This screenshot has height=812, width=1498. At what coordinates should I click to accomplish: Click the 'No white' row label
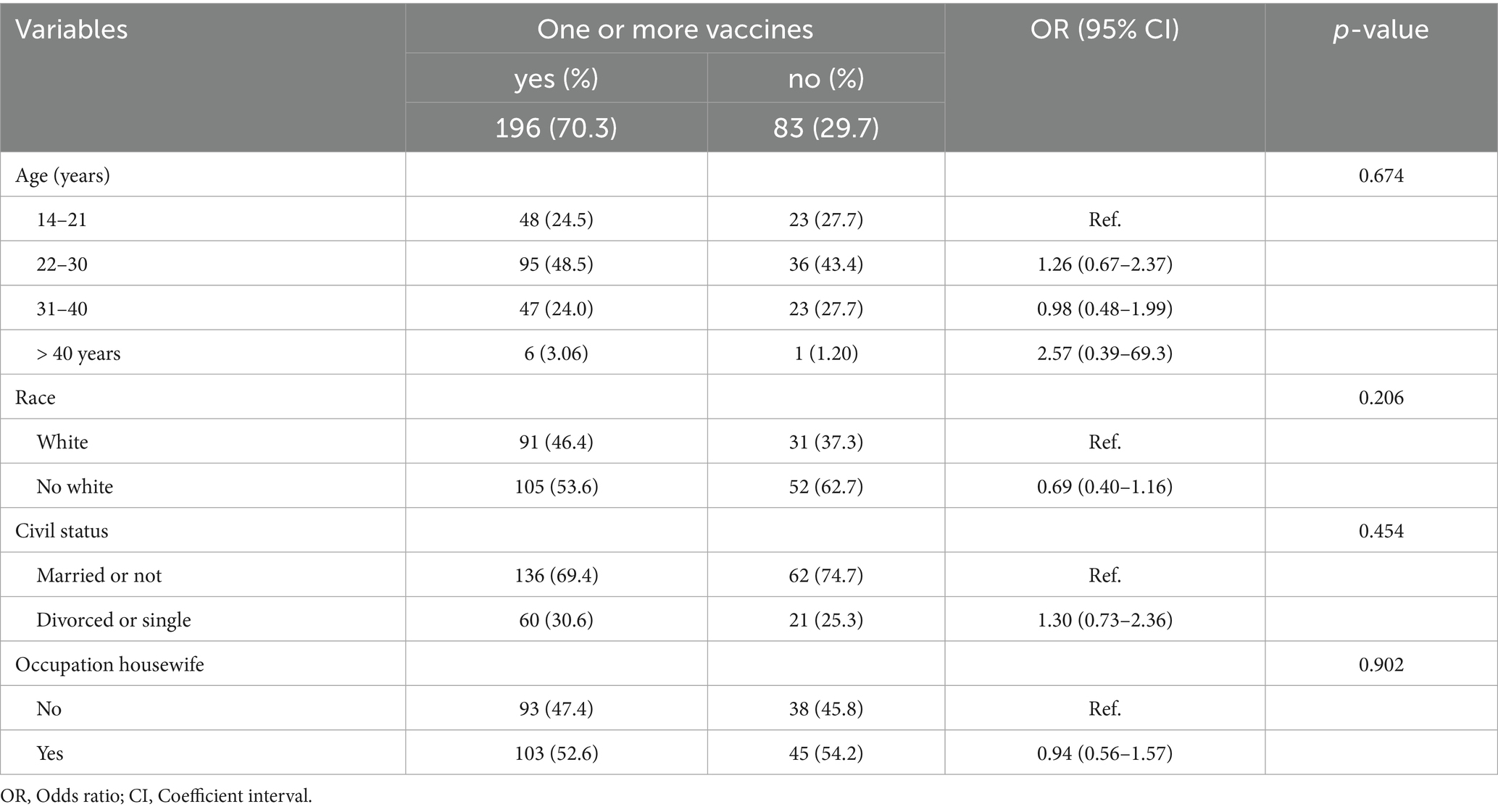(75, 487)
